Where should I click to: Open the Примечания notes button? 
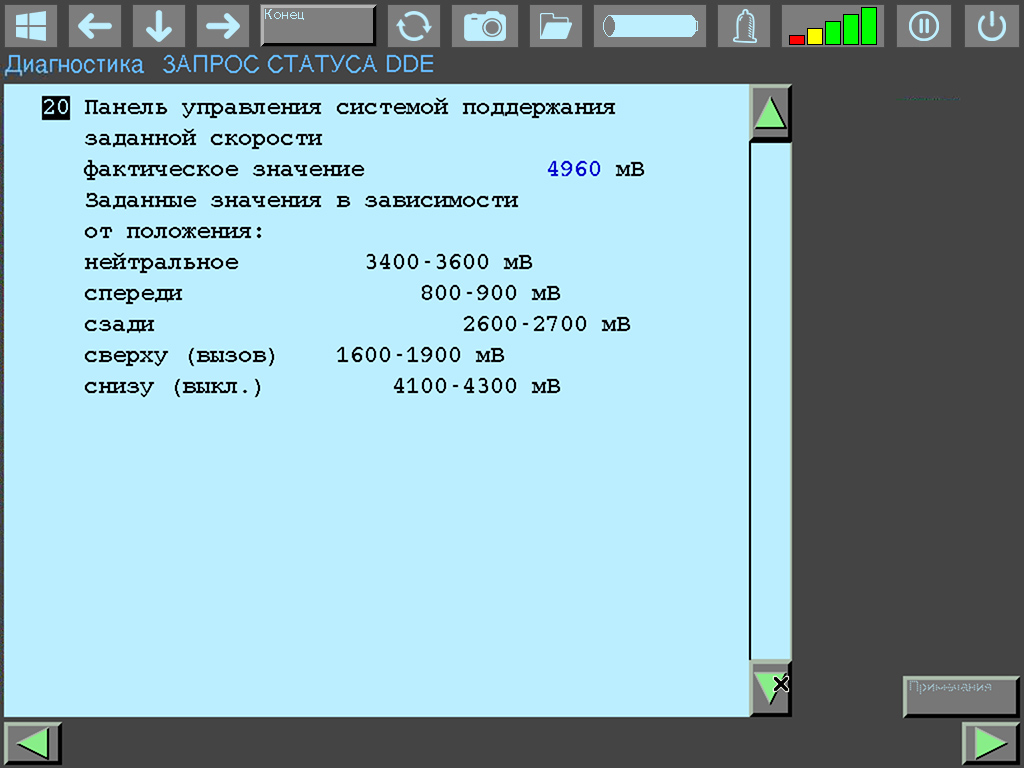[x=960, y=696]
